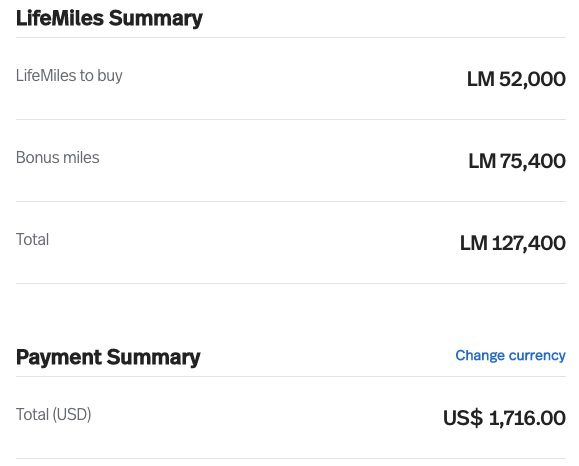The height and width of the screenshot is (466, 579).
Task: Click divider line below Bonus miles row
Action: click(291, 201)
